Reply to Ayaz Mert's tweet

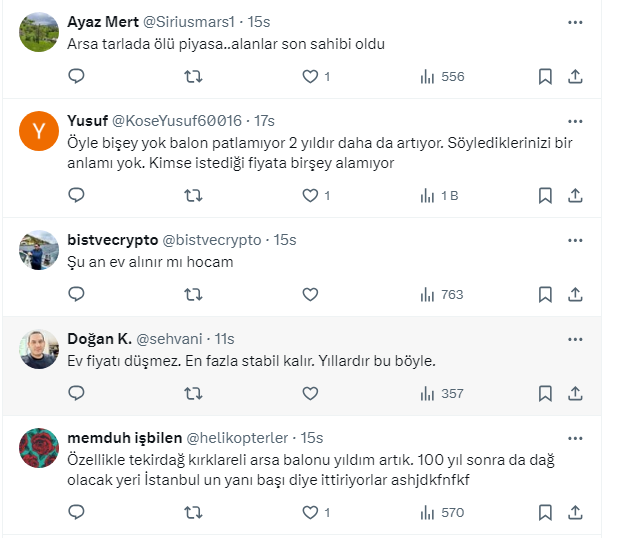point(77,76)
